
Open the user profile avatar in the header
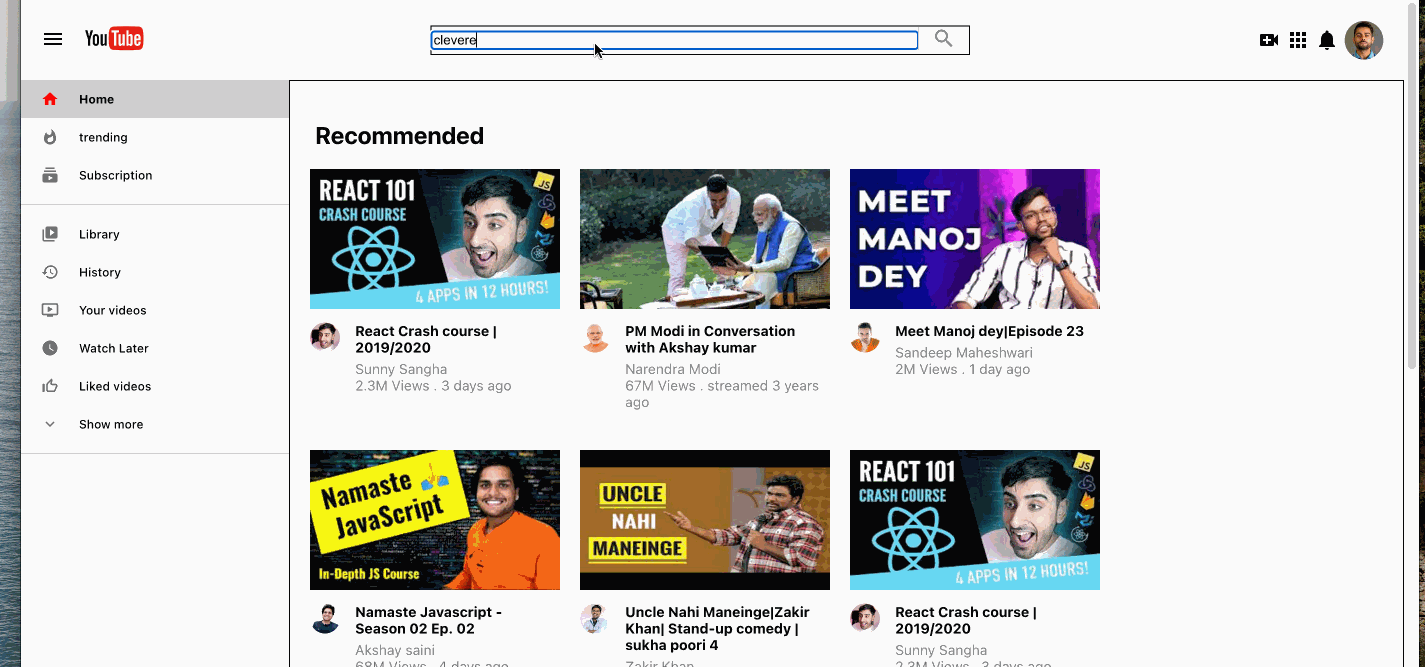1364,40
